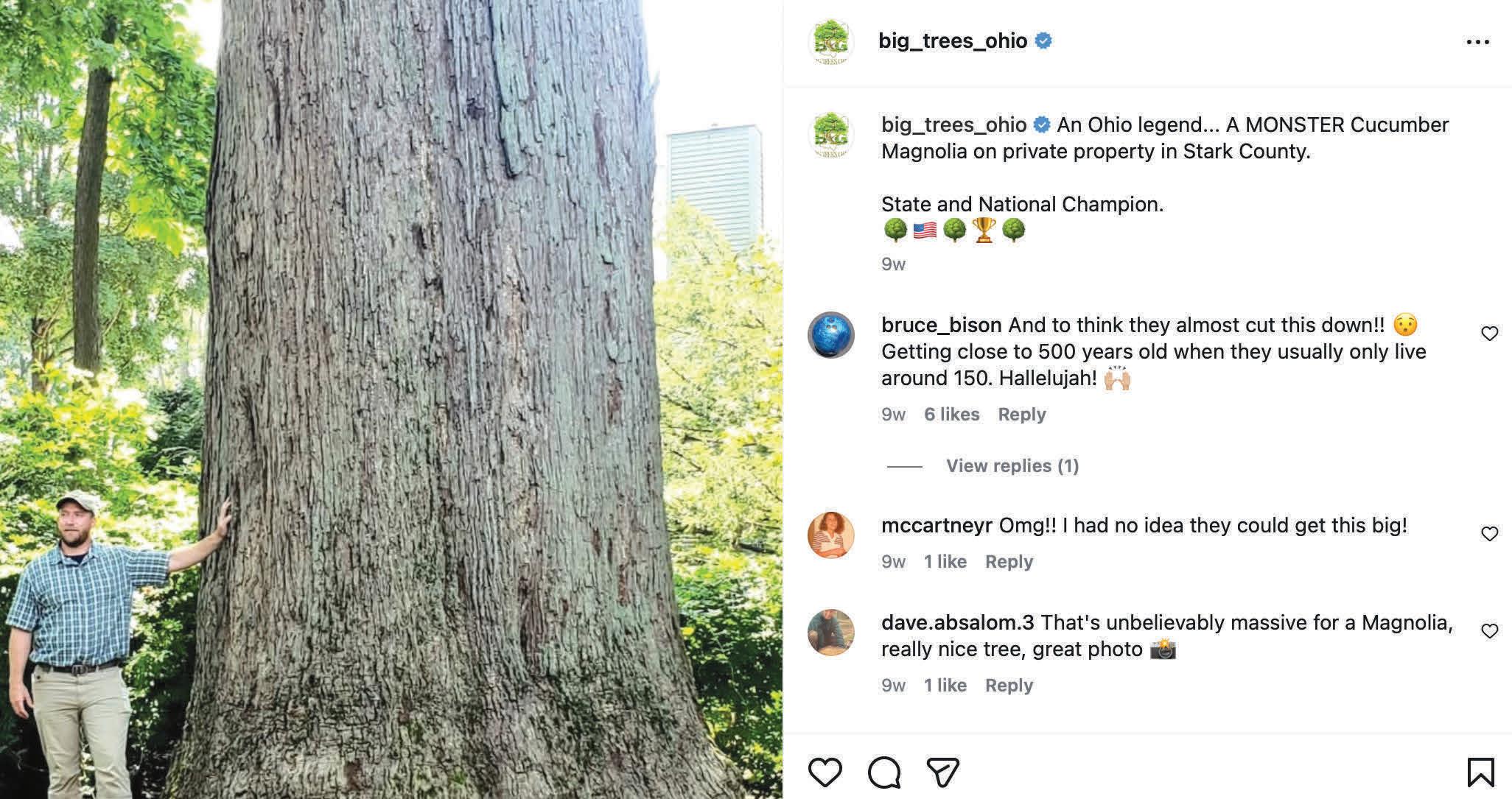Like dave.absalom.3's comment heart
Viewport: 1512px width, 799px height.
[1489, 631]
